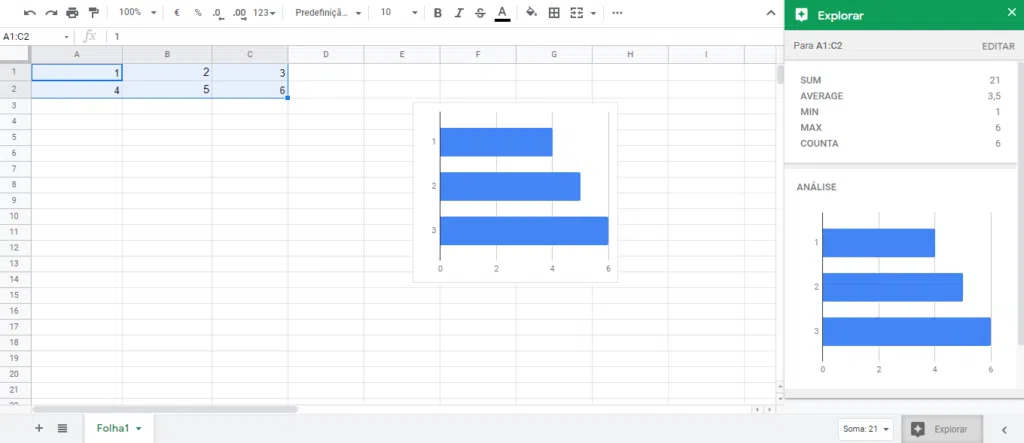
Task: Select column D header
Action: click(326, 54)
